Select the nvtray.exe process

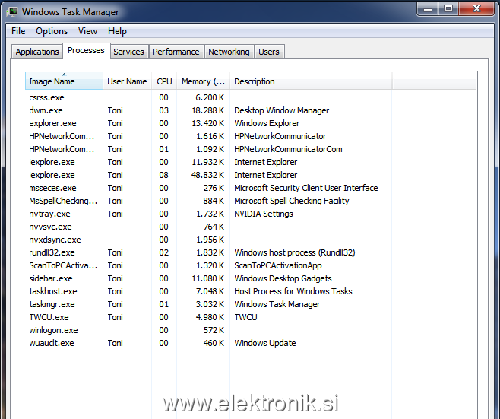(250, 214)
